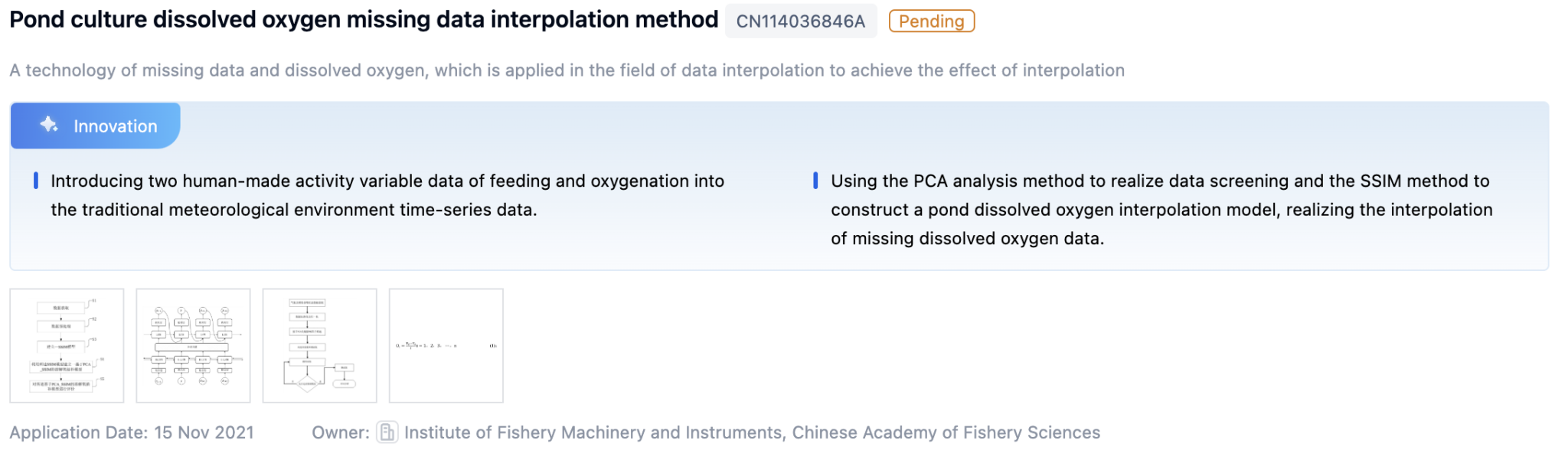
Task: Click 'Chinese Academy of Fishery Sciences' text
Action: pyautogui.click(x=946, y=432)
